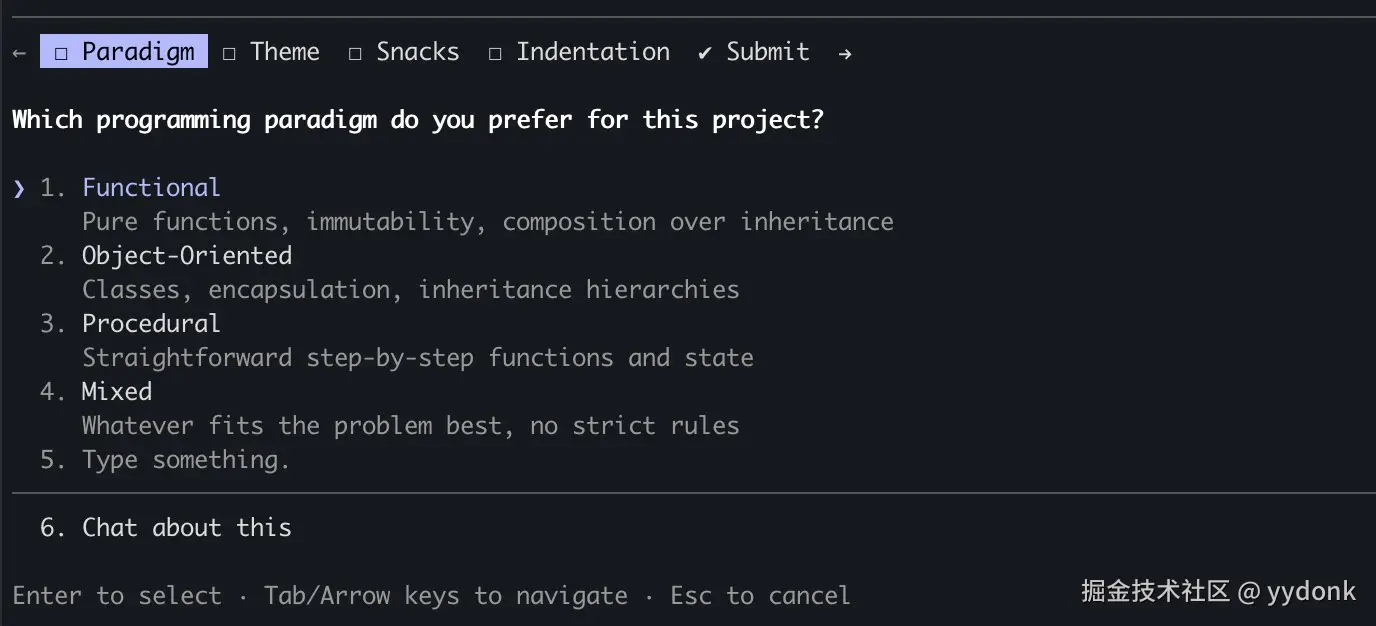
Task: Toggle the checkbox next to Snacks
Action: pyautogui.click(x=355, y=53)
